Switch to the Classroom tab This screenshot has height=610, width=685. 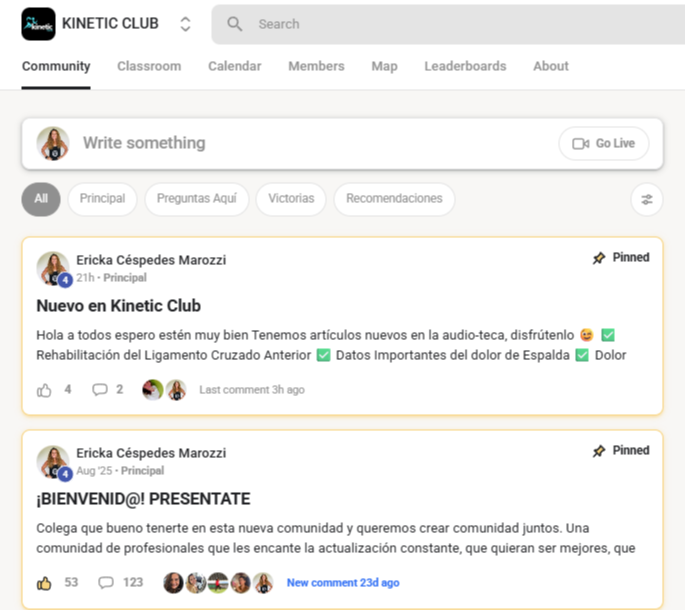tap(149, 66)
